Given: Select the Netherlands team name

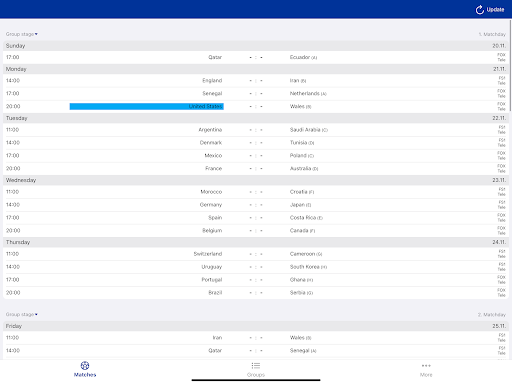Looking at the screenshot, I should pyautogui.click(x=305, y=93).
